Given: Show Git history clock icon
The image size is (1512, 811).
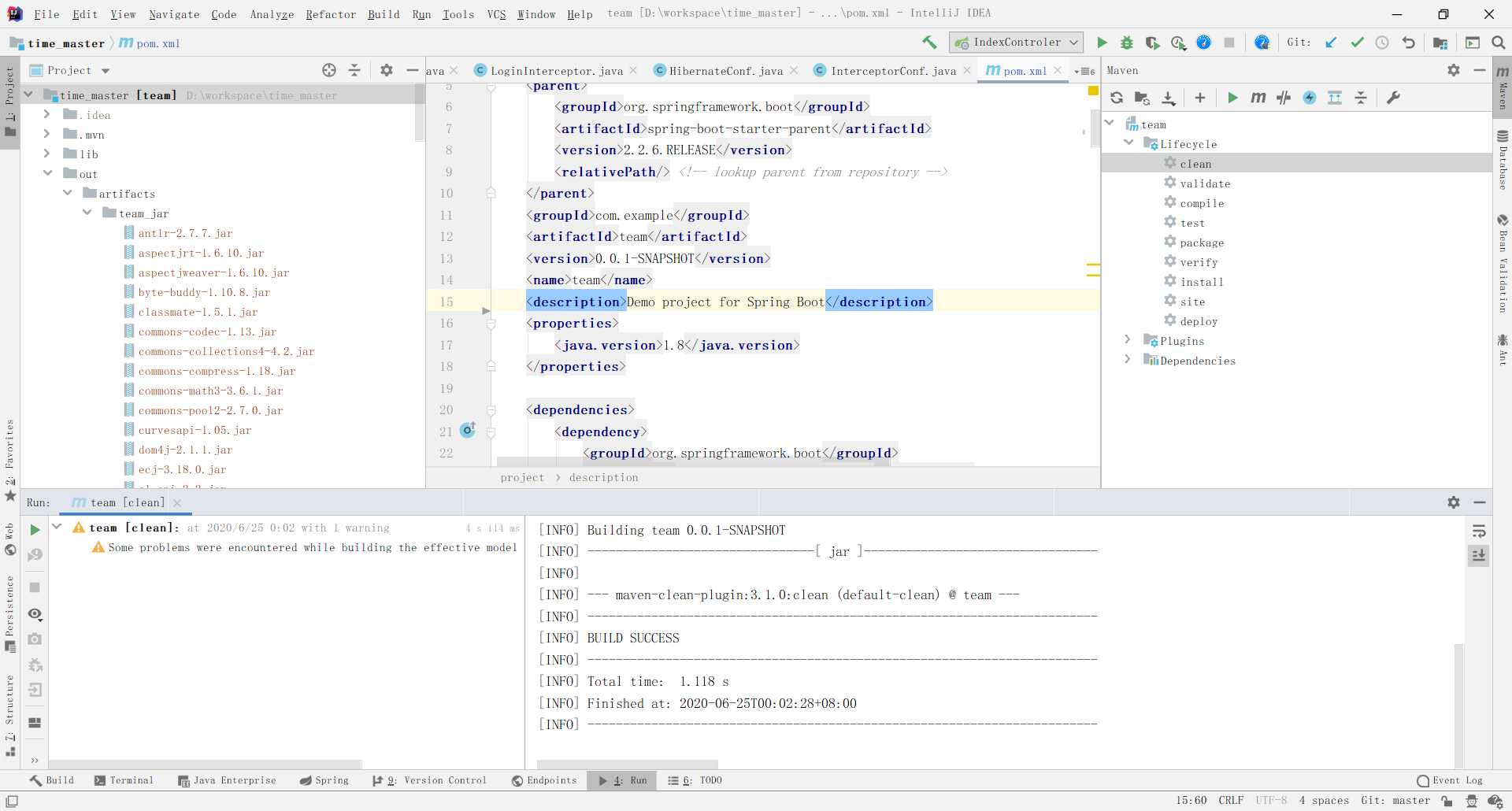Looking at the screenshot, I should coord(1382,43).
